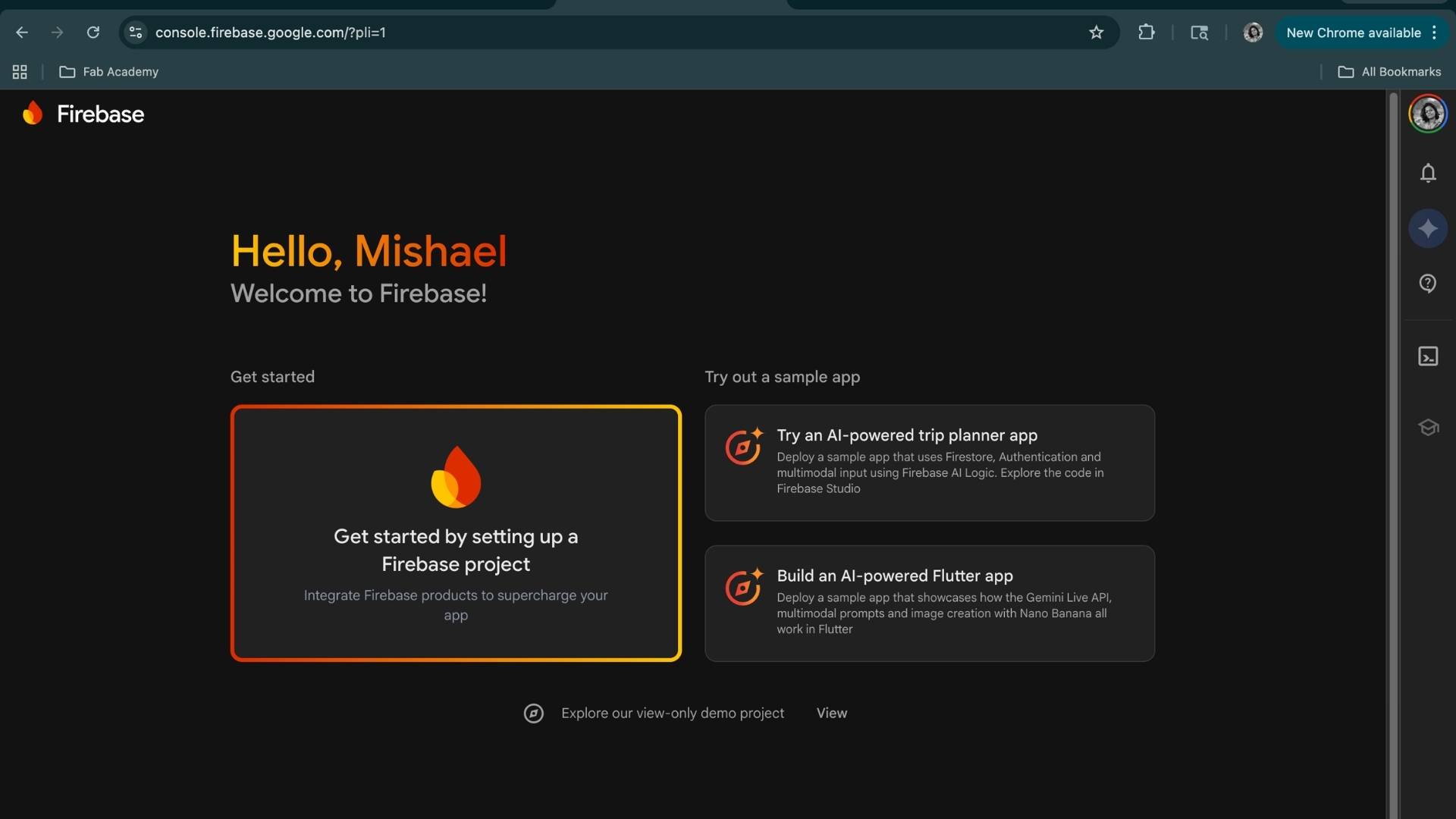Open the Chrome extensions puzzle icon

click(x=1147, y=33)
